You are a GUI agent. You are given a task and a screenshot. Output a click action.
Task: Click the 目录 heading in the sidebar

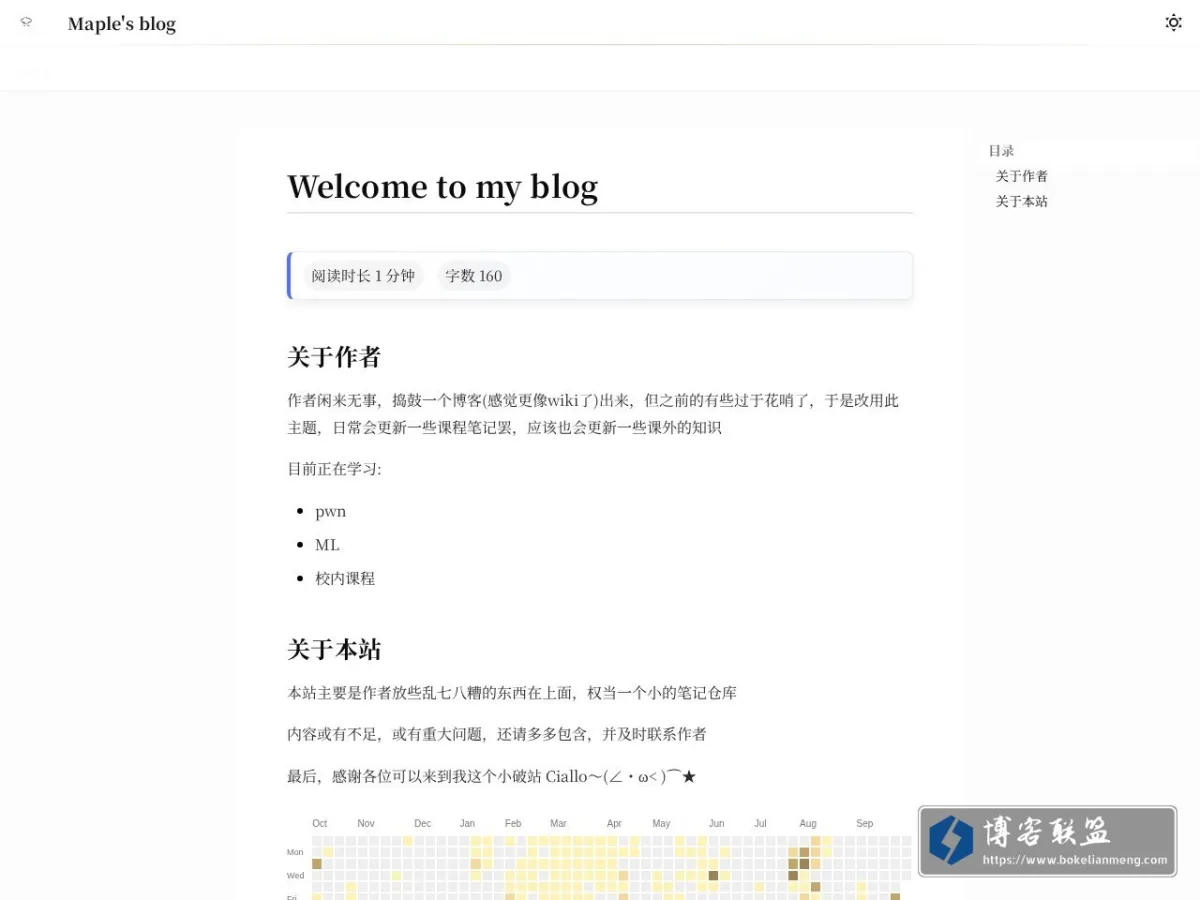coord(1001,151)
